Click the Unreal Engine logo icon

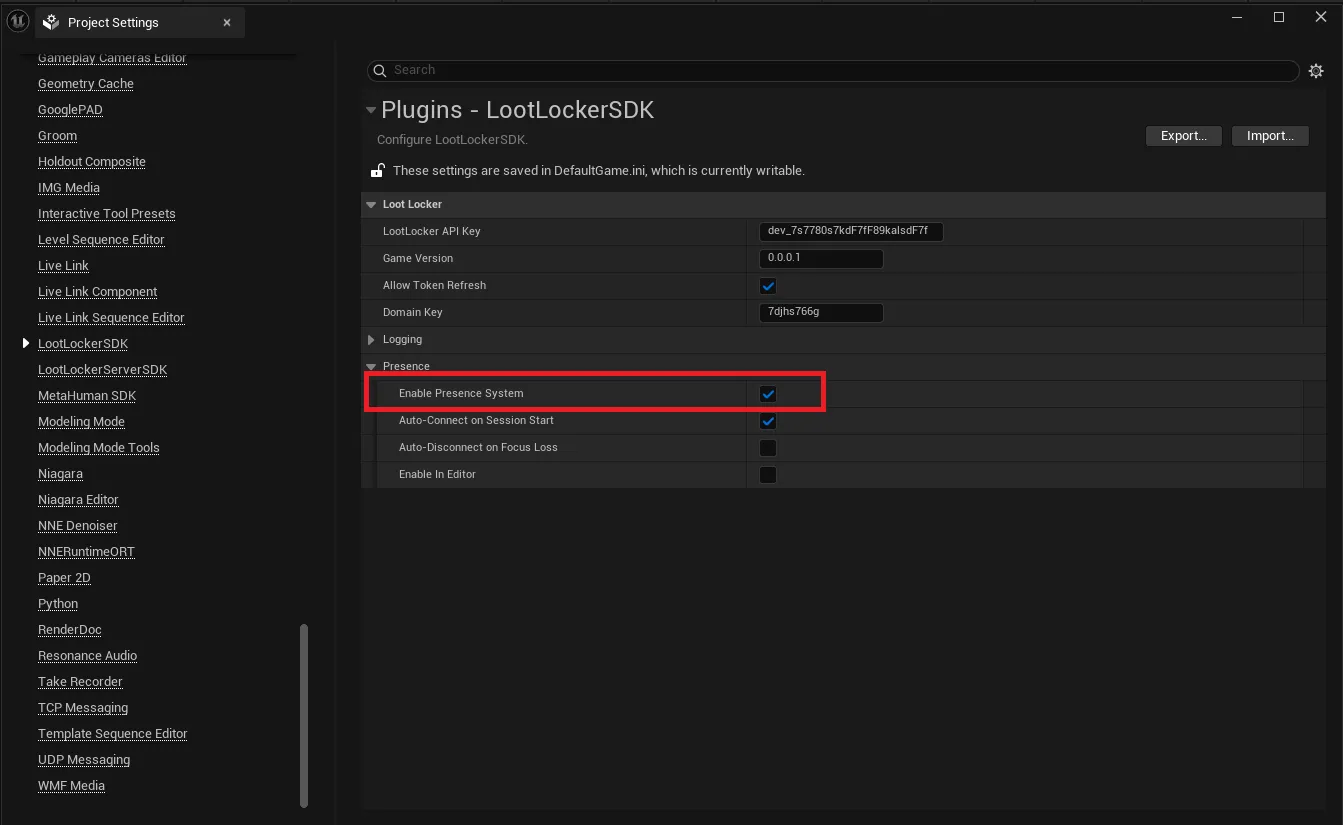[18, 21]
